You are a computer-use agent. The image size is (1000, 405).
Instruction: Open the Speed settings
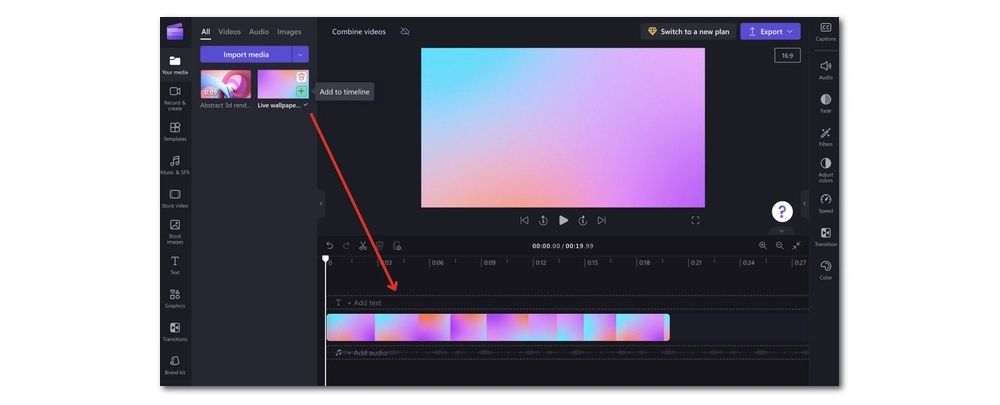(825, 203)
